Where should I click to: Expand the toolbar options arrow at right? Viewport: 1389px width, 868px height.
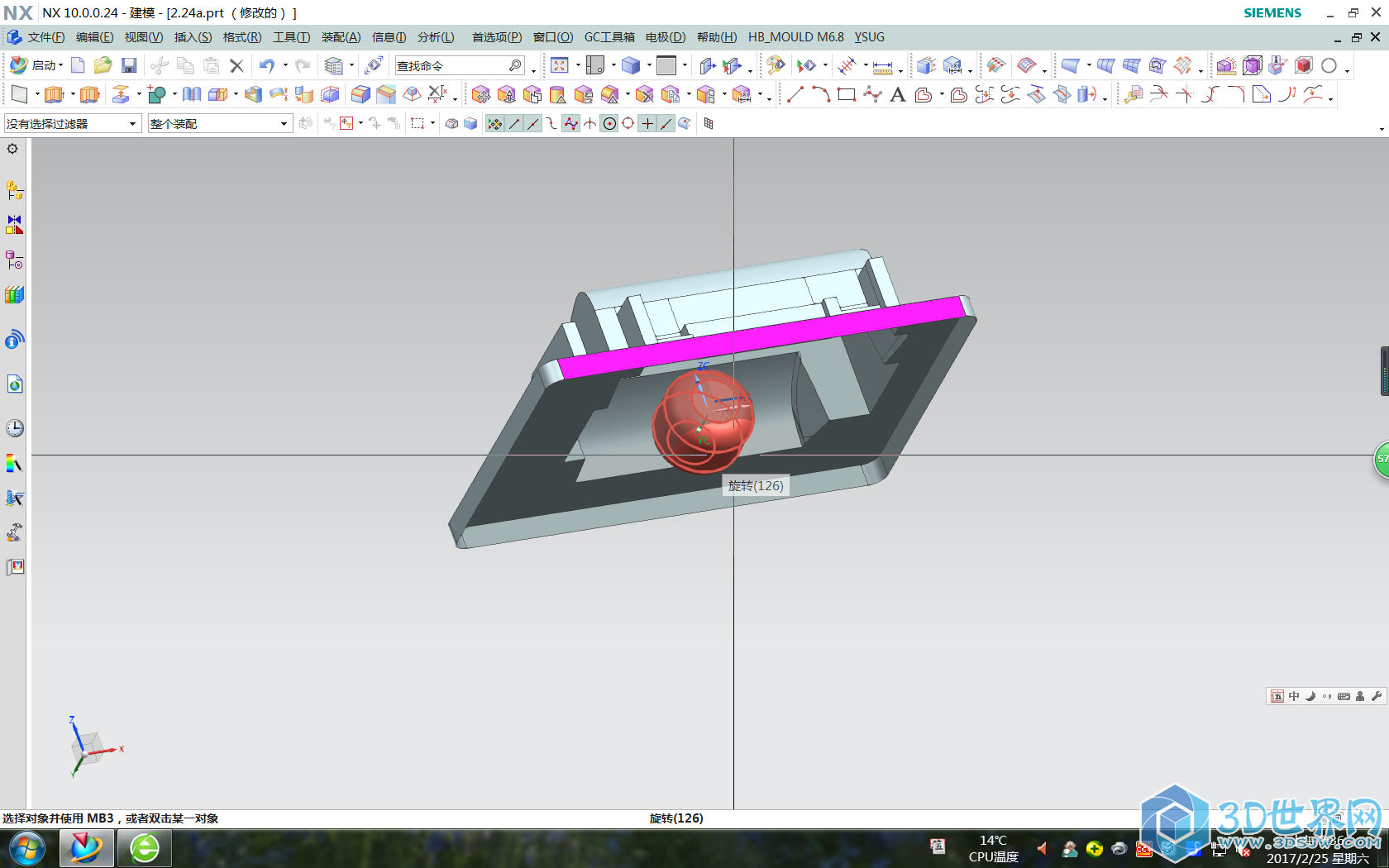tap(1382, 128)
